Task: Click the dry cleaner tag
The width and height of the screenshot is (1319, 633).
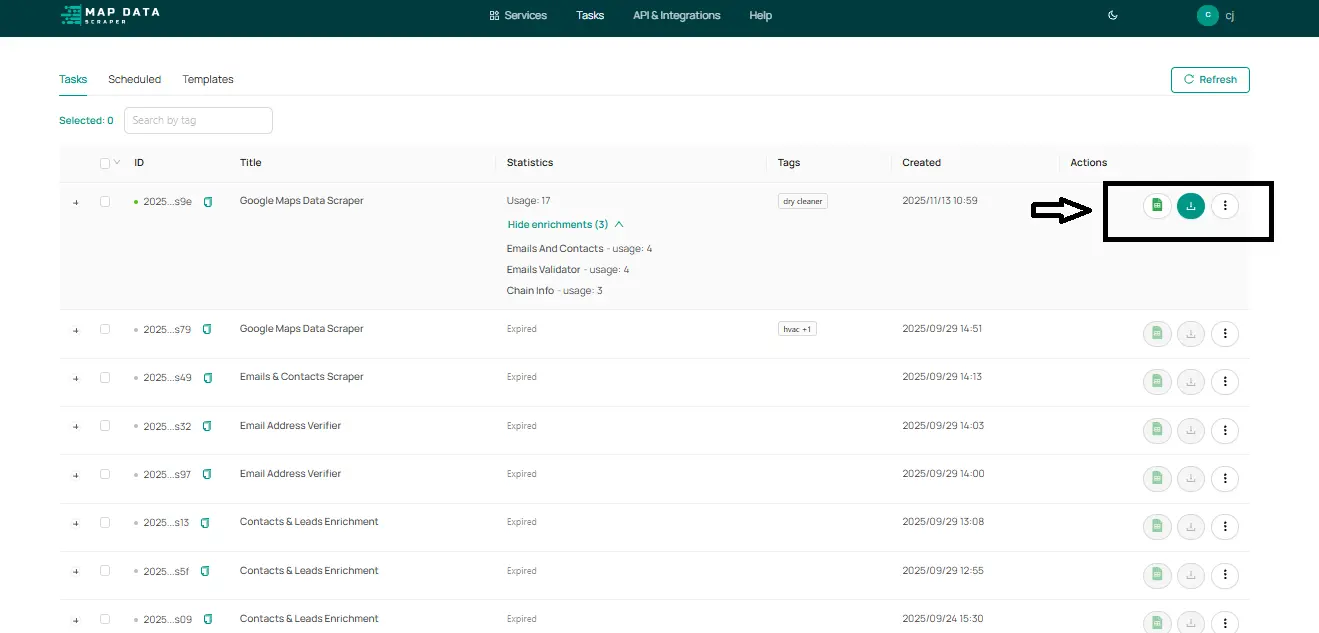Action: click(x=802, y=201)
